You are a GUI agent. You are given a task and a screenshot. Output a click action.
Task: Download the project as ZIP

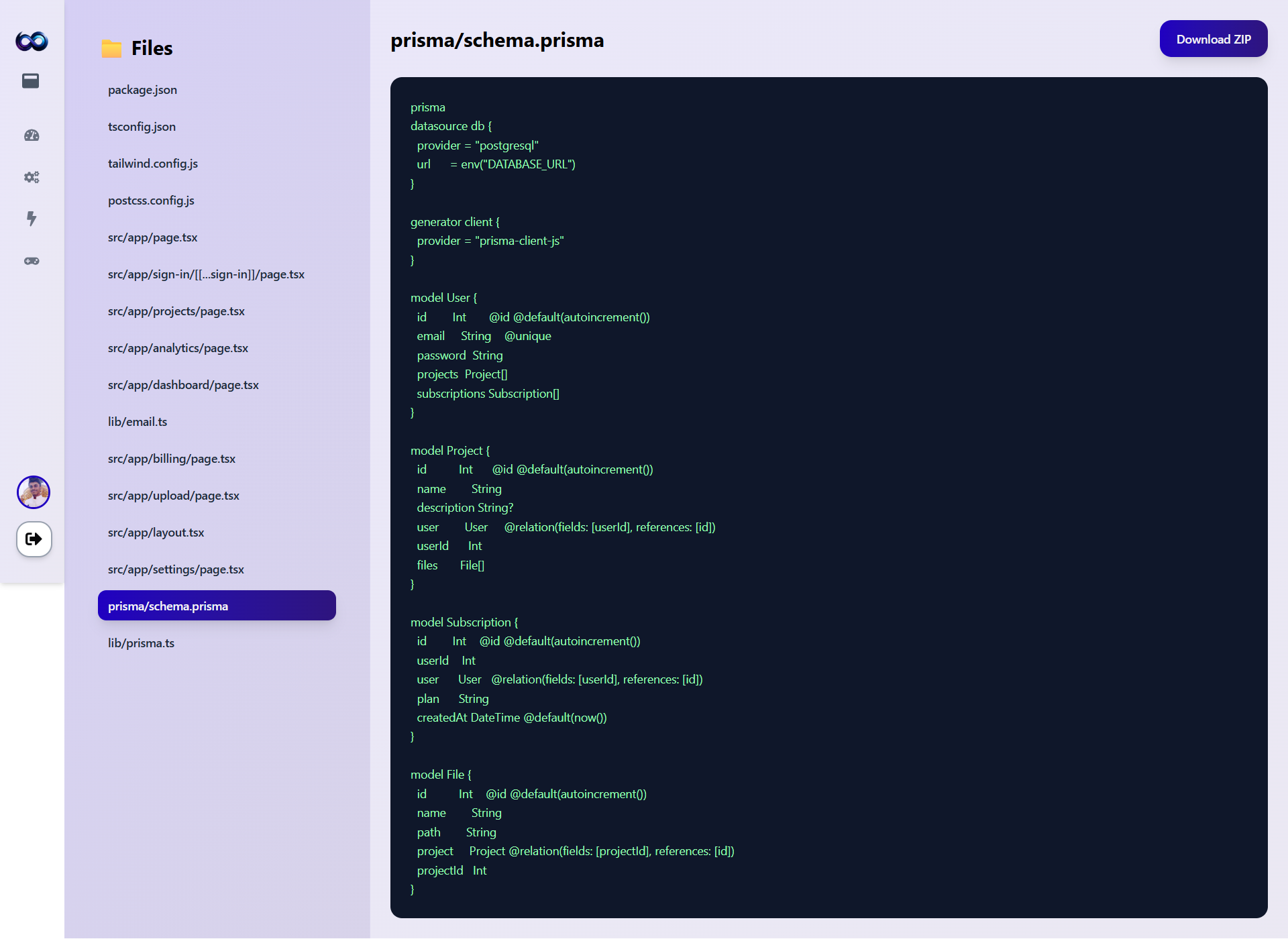(x=1213, y=39)
